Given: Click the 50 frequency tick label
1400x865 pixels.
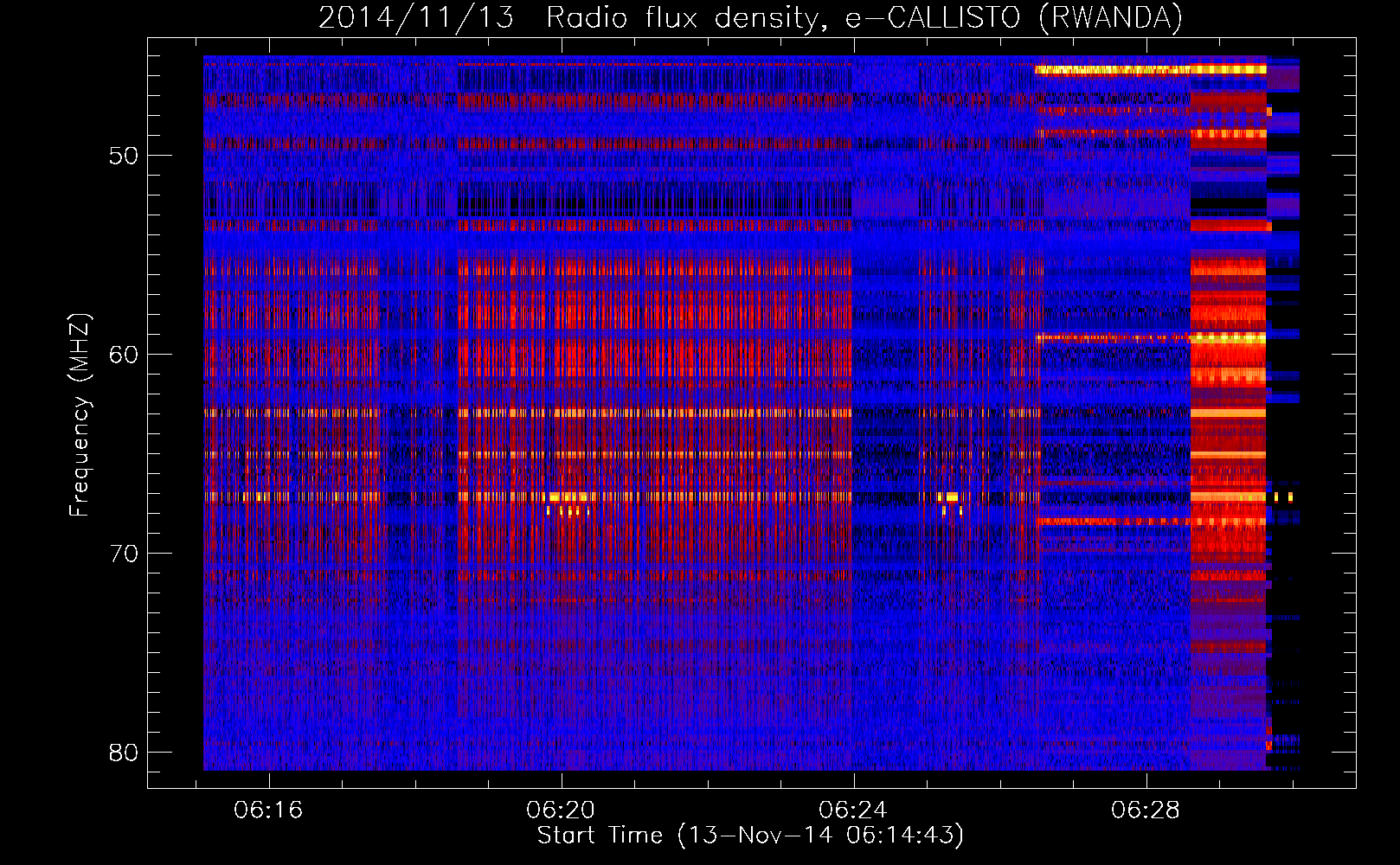Looking at the screenshot, I should point(124,157).
